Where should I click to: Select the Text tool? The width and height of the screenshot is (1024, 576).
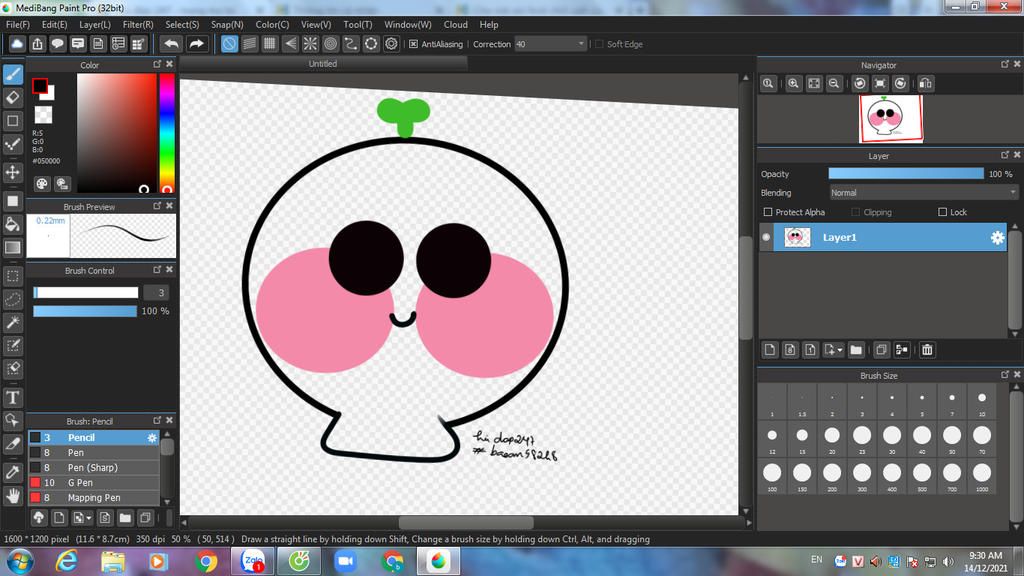[13, 397]
